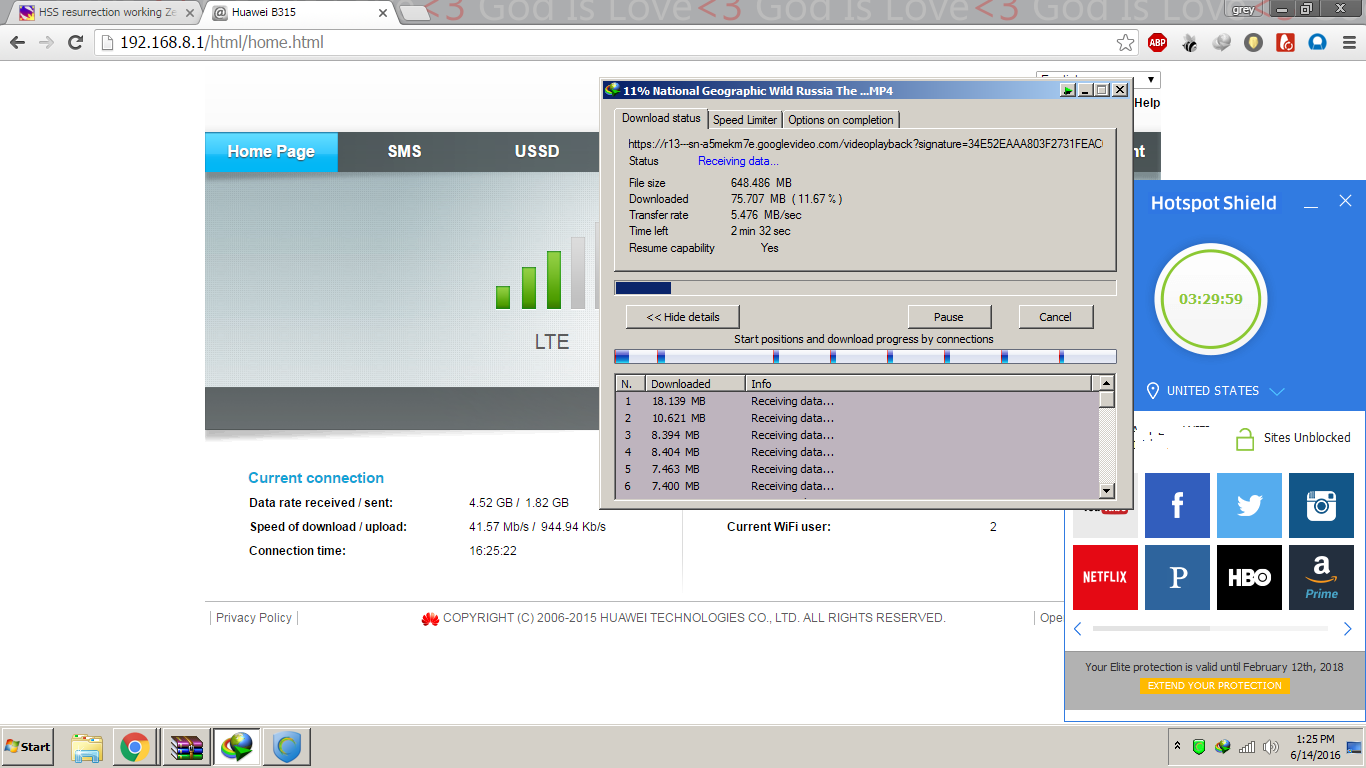Click the network signal tray icon
Viewport: 1366px width, 768px height.
(1247, 747)
